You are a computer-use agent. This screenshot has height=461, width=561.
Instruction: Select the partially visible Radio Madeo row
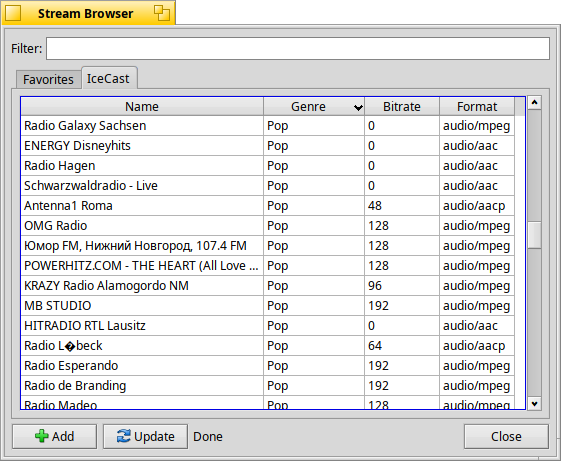[268, 403]
